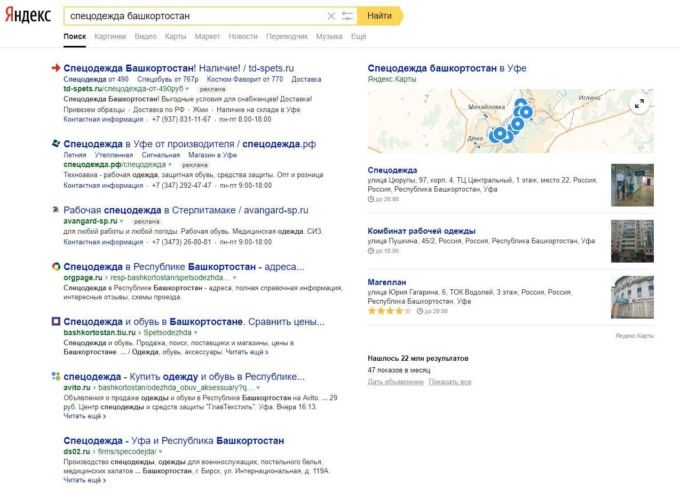680x492 pixels.
Task: Click the Магеллан photo thumbnail
Action: 632,297
